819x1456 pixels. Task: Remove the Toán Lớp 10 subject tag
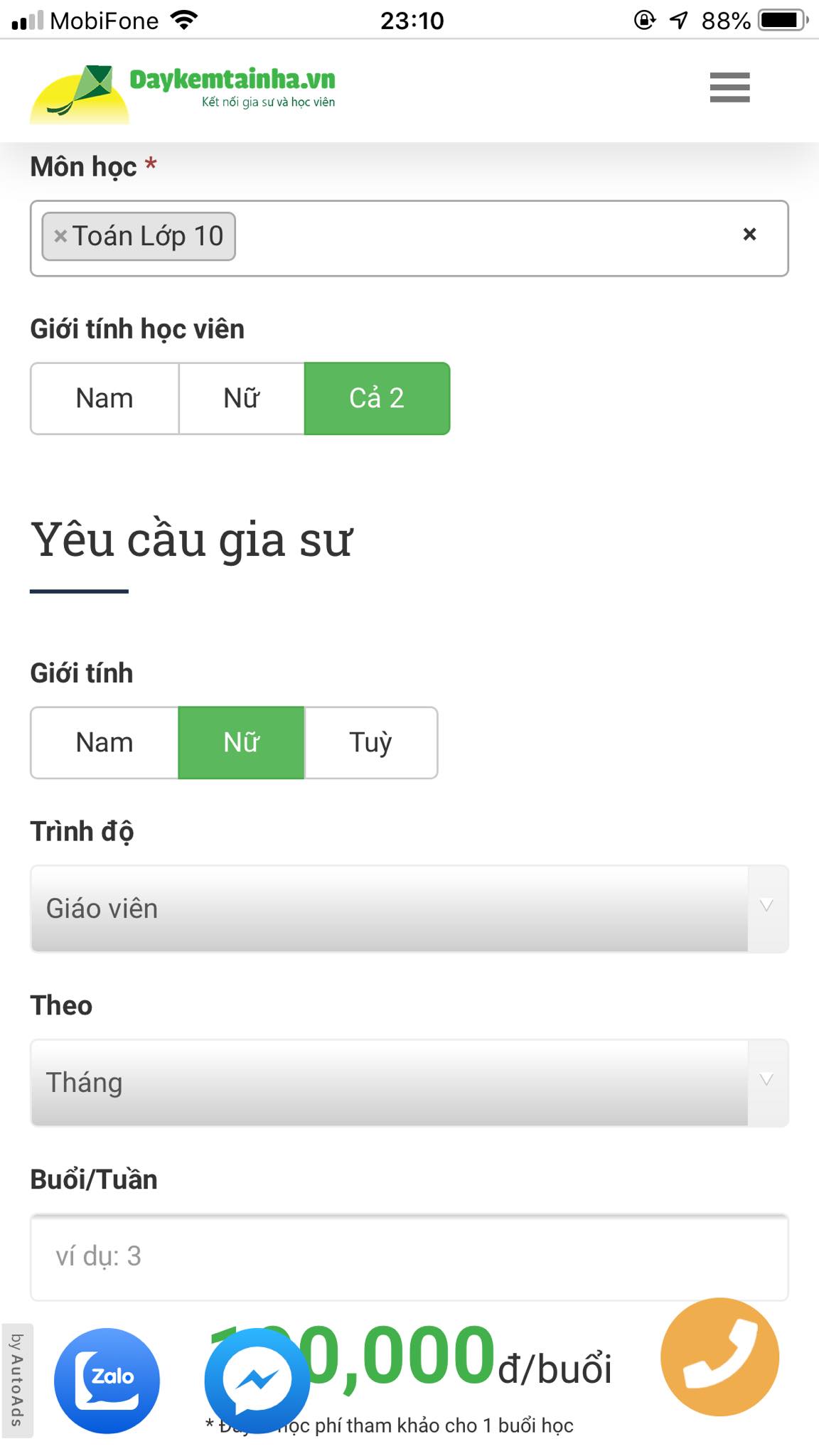(60, 236)
